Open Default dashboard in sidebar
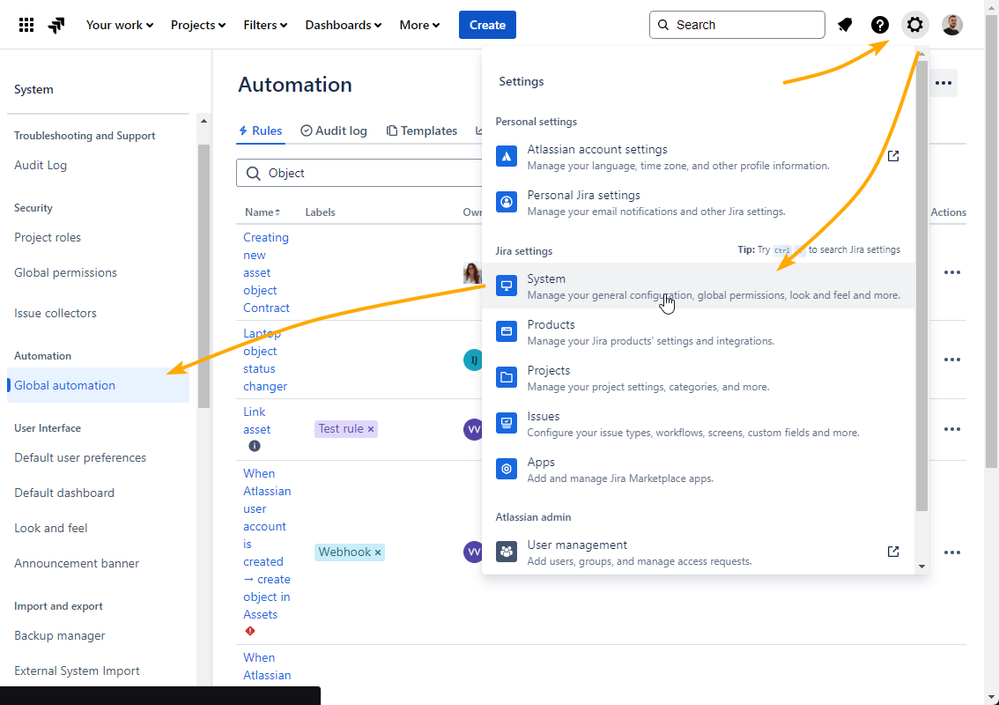 pos(64,493)
